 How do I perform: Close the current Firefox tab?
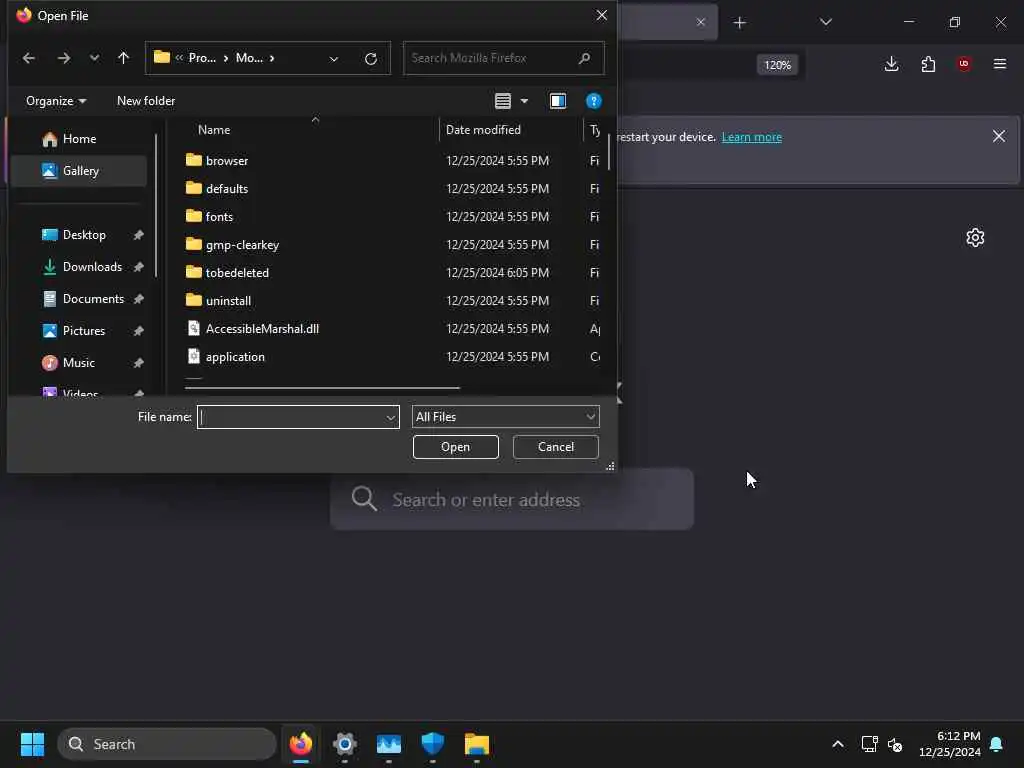click(x=701, y=22)
